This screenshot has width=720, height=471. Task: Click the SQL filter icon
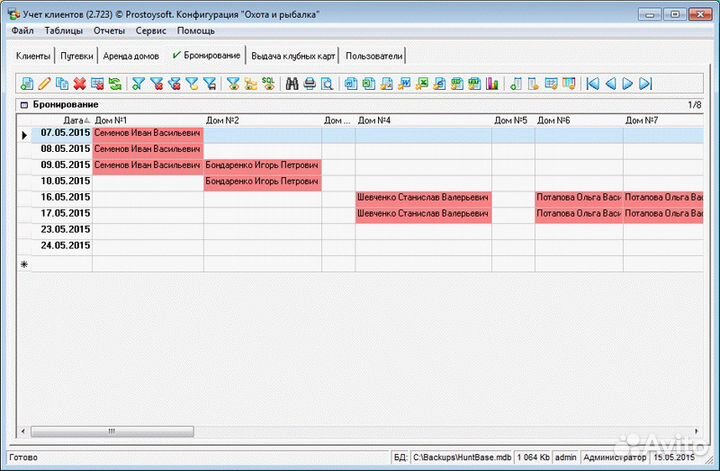[x=267, y=84]
